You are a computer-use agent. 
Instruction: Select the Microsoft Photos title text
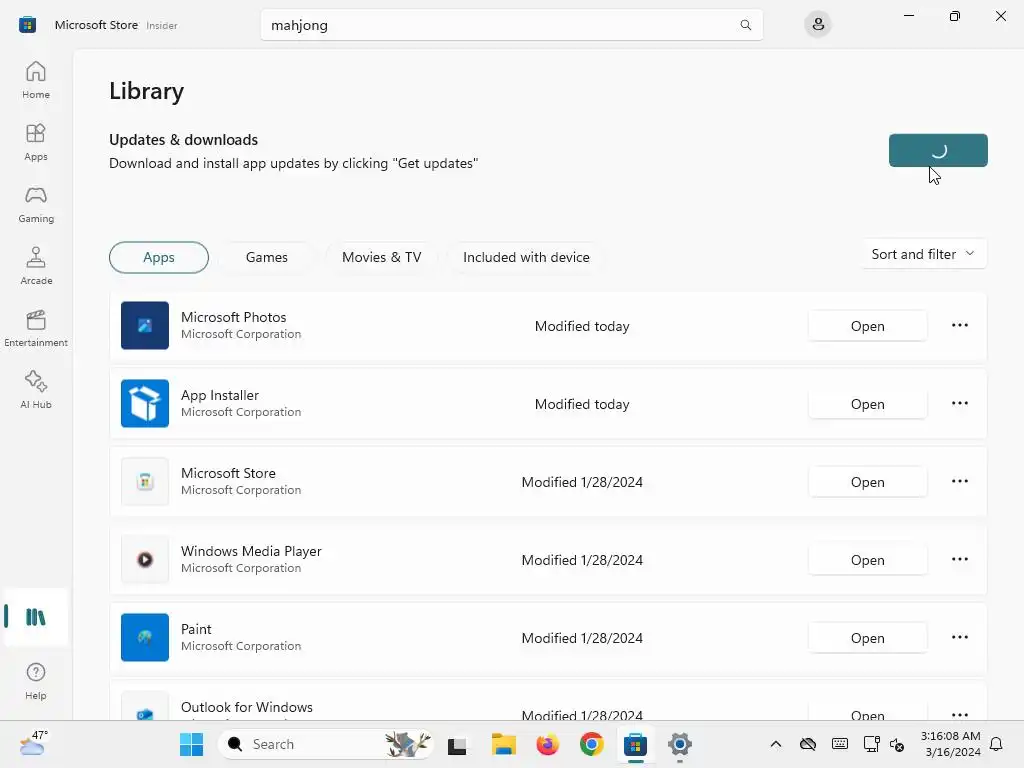[234, 317]
